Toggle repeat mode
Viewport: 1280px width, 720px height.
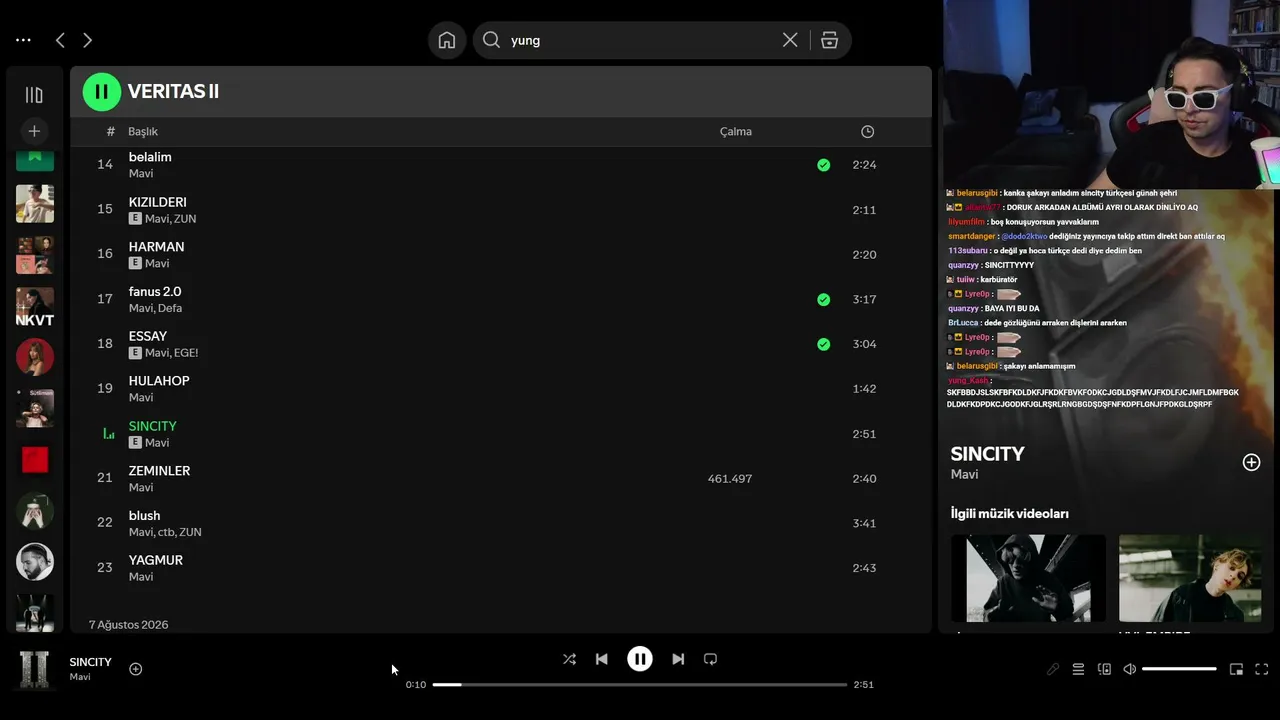point(710,659)
